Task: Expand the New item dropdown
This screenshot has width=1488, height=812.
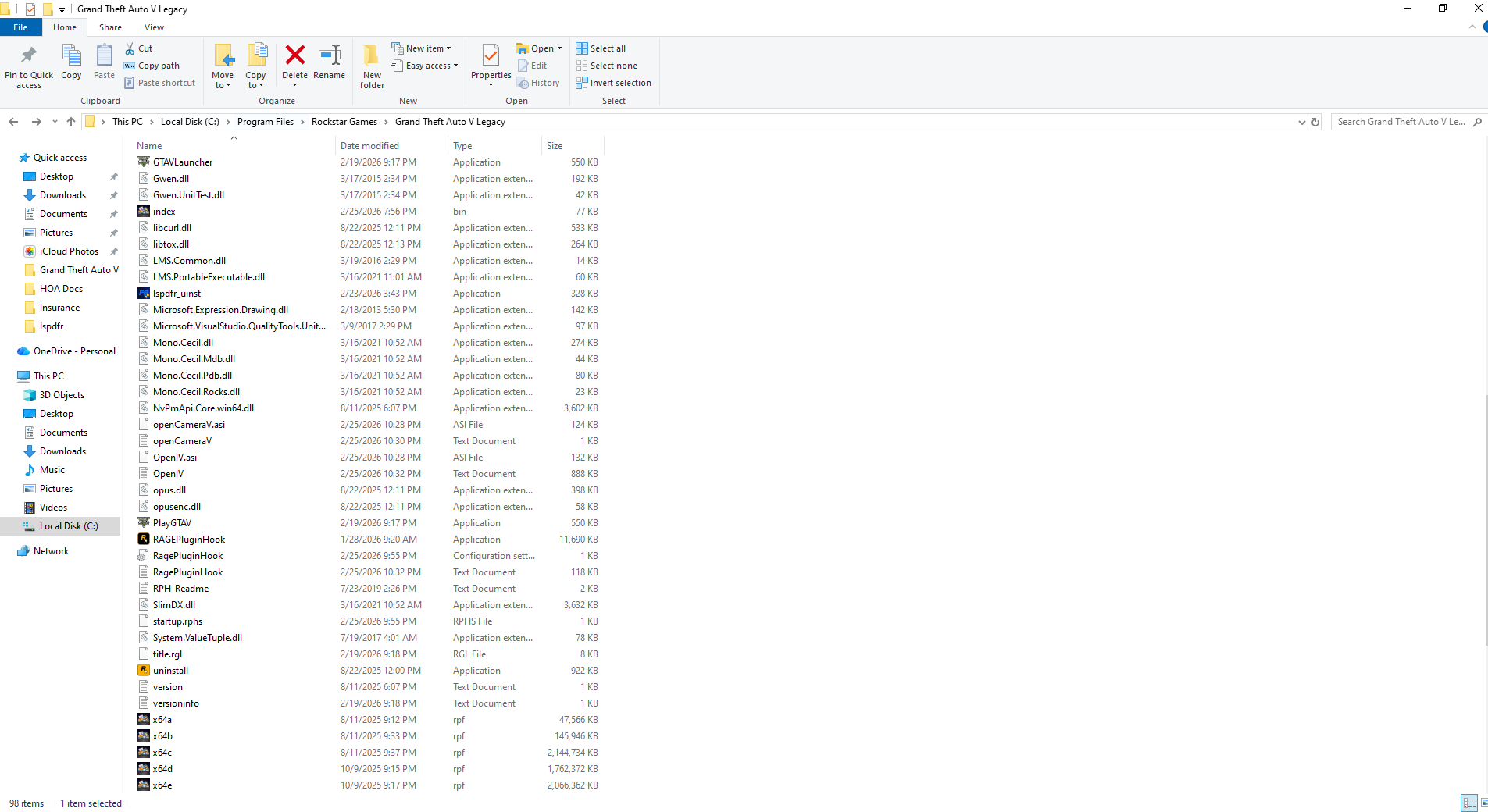Action: tap(421, 48)
